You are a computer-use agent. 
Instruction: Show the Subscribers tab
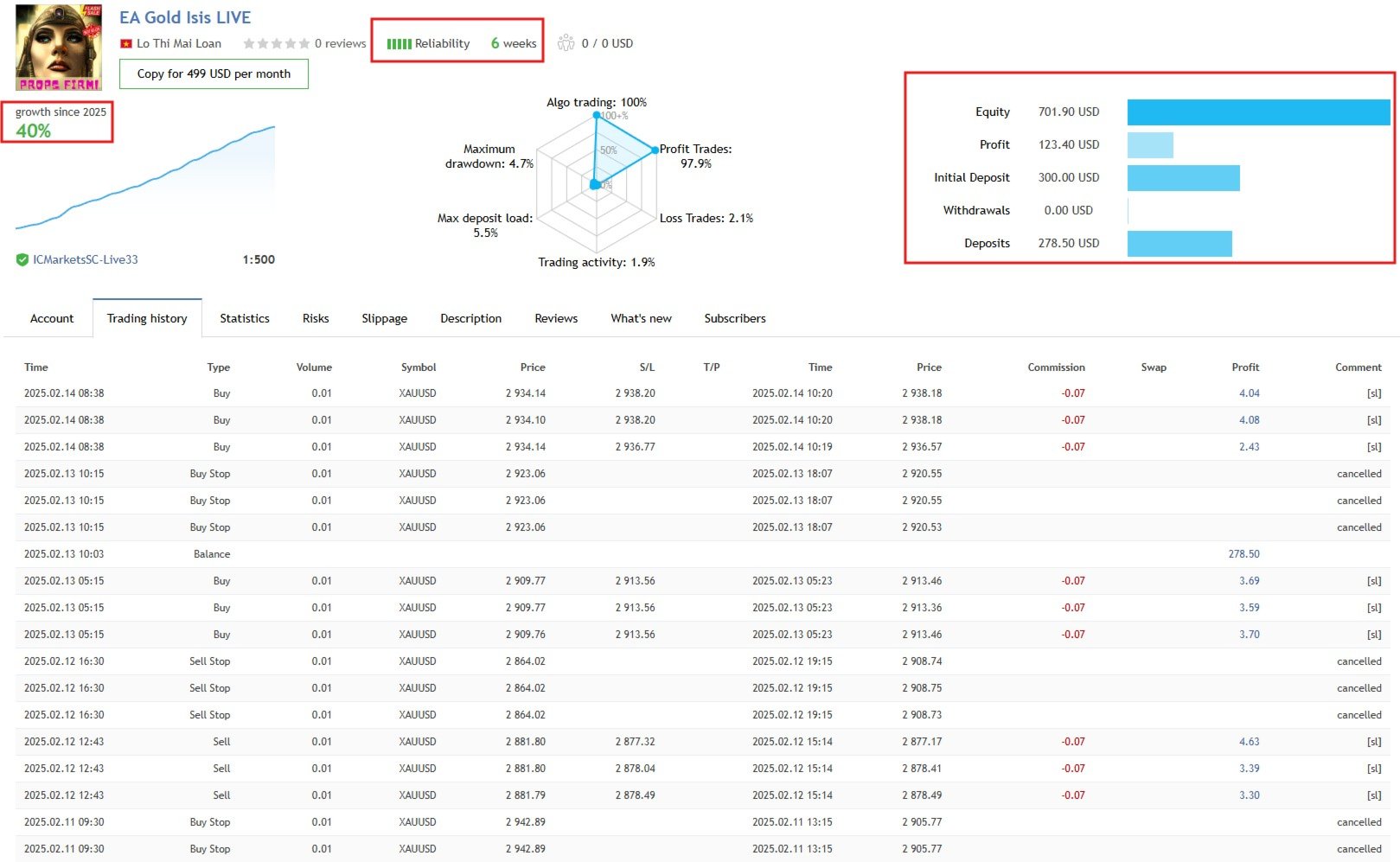tap(735, 318)
